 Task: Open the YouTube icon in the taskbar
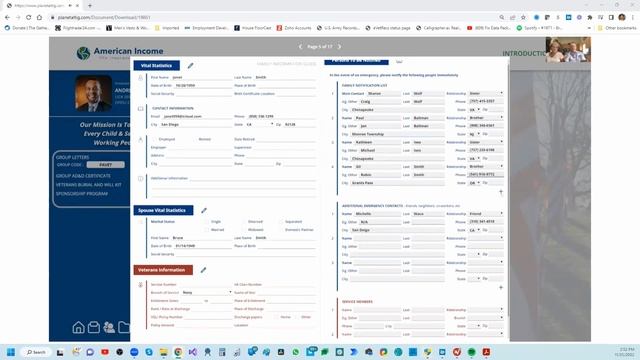[x=105, y=352]
